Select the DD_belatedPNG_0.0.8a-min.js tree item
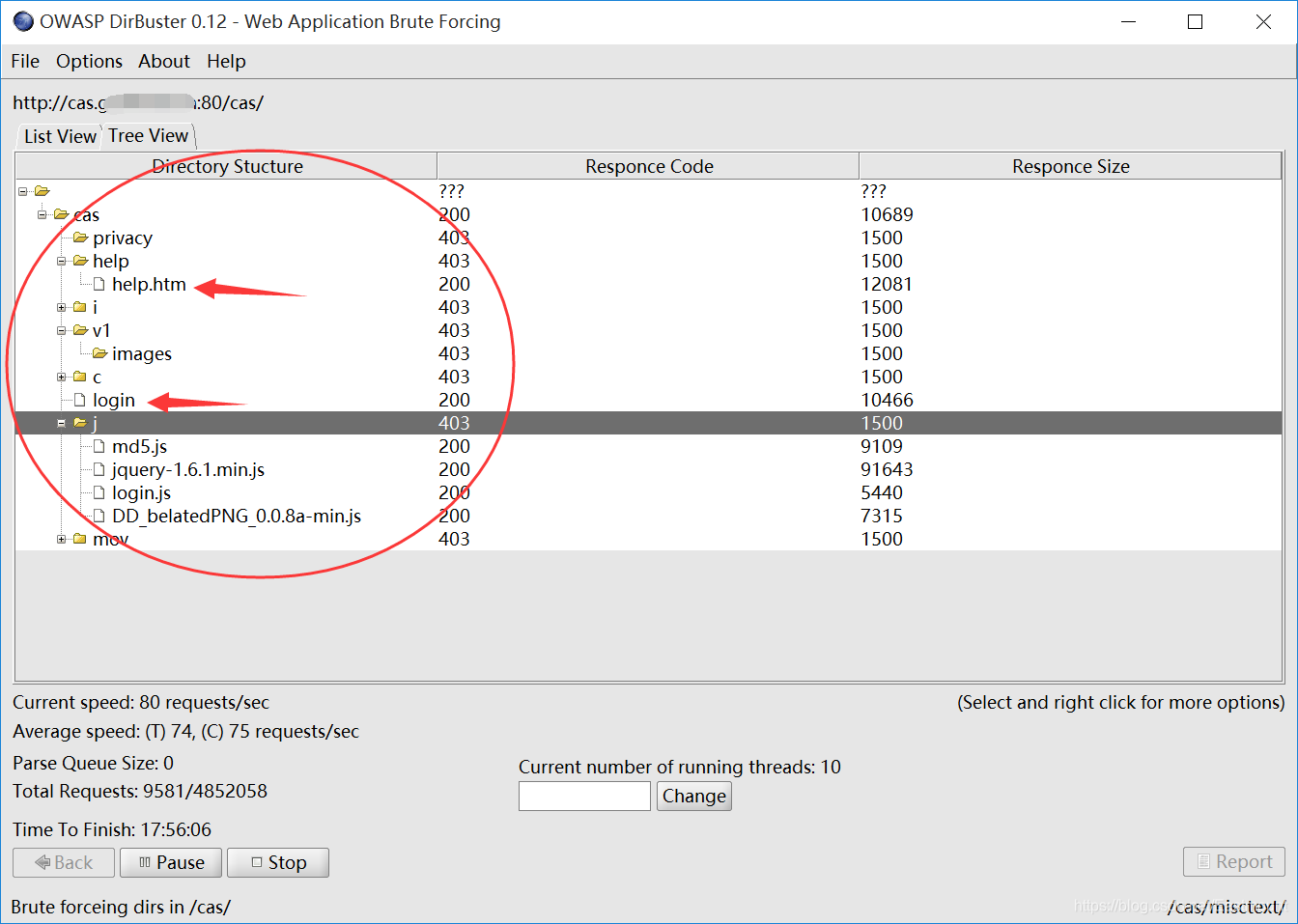This screenshot has height=924, width=1298. 237,516
